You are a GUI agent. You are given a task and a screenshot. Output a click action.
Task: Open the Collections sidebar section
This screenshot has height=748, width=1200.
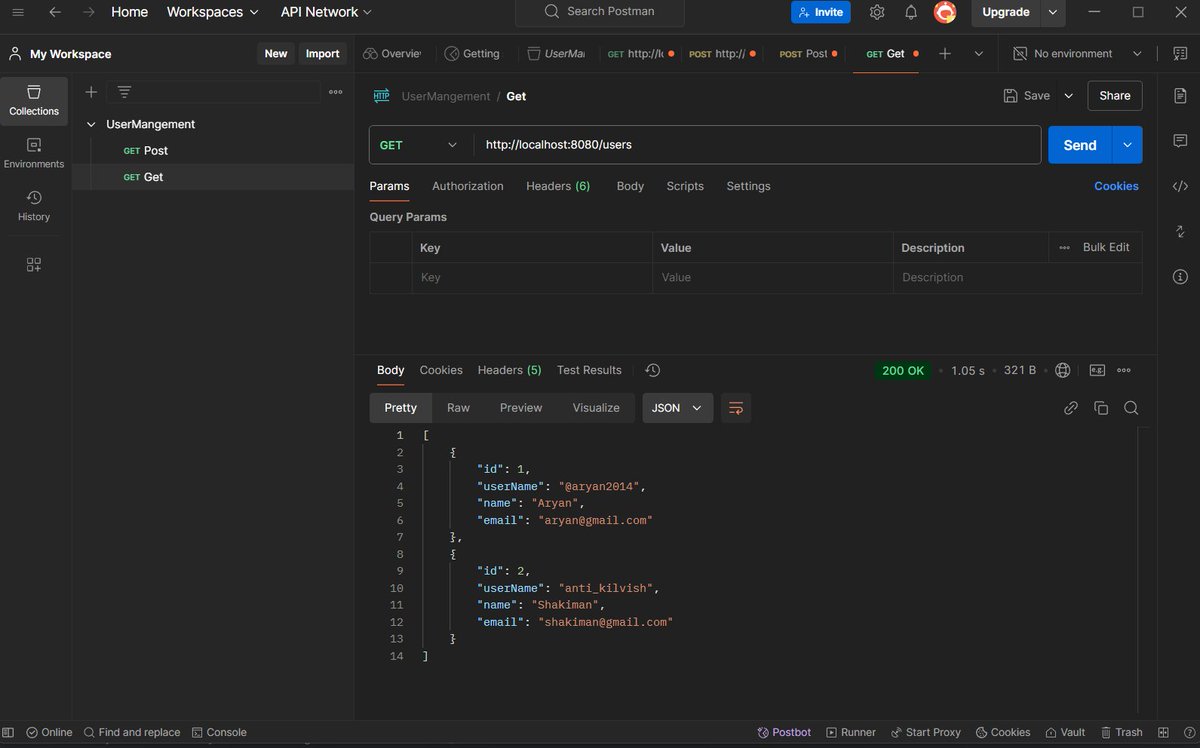pos(34,100)
